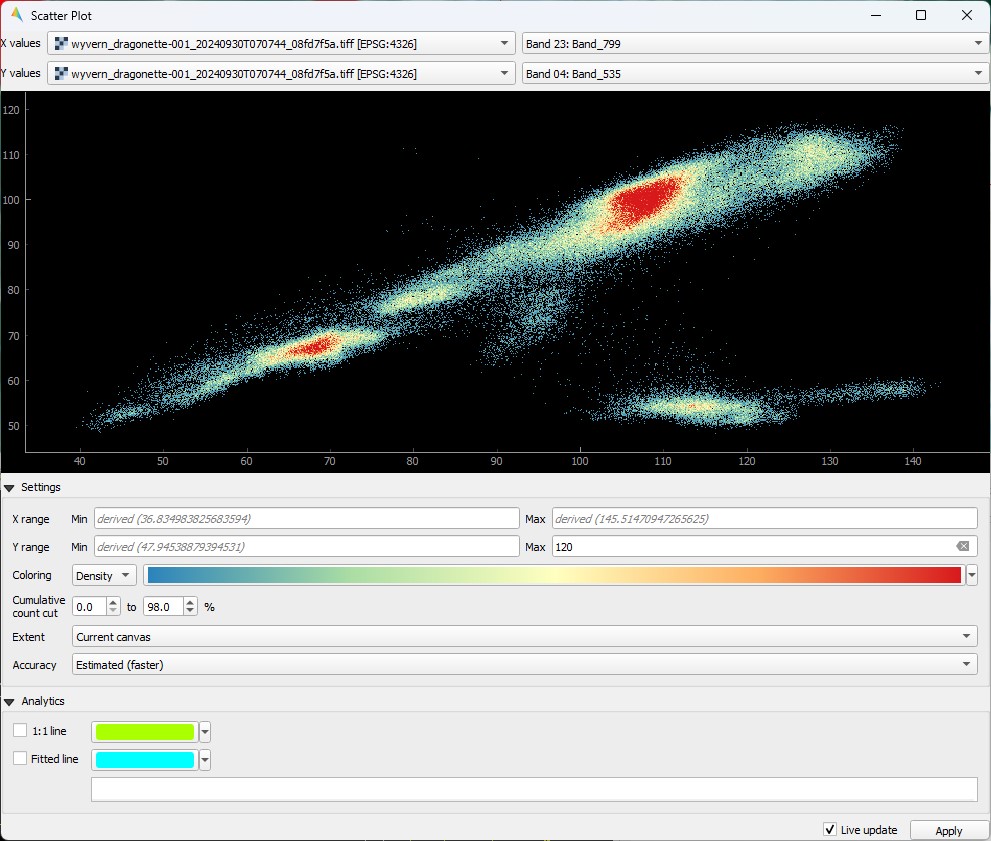Pick the green 1:1 line color

coord(145,732)
